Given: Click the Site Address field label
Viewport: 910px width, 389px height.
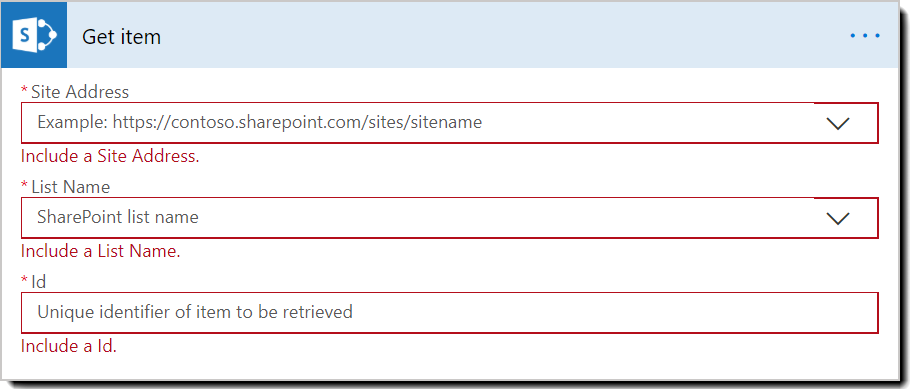Looking at the screenshot, I should point(80,92).
